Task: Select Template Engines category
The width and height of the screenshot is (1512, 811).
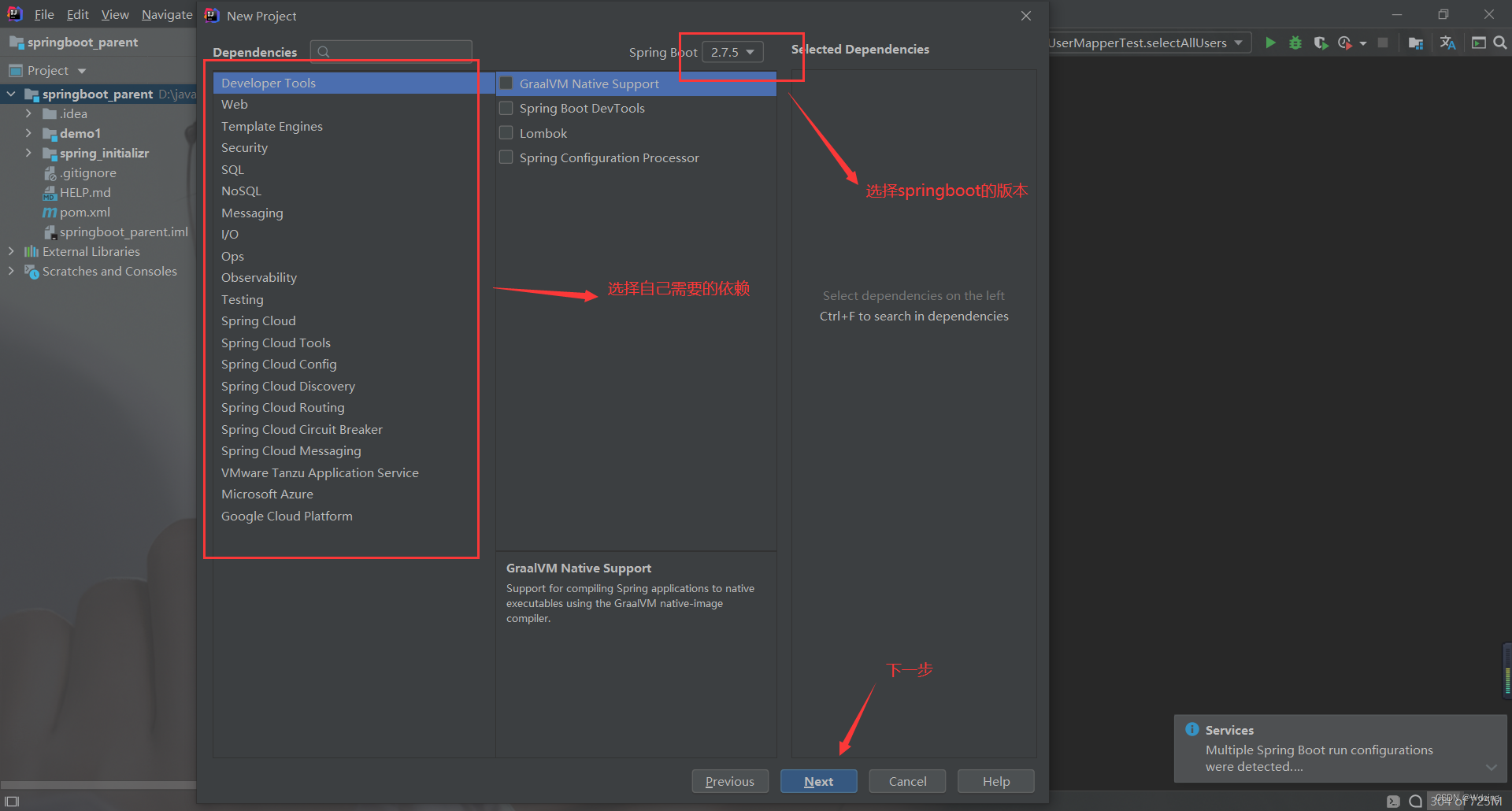Action: (354, 126)
